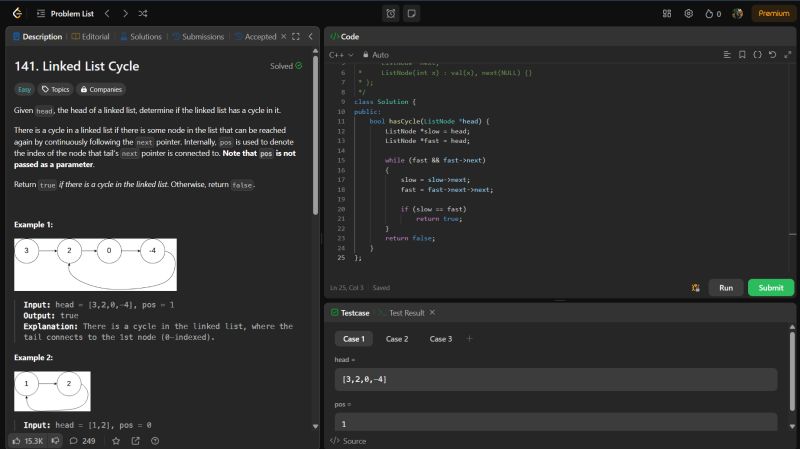The image size is (800, 449).
Task: Open the C++ language dropdown
Action: coord(339,55)
